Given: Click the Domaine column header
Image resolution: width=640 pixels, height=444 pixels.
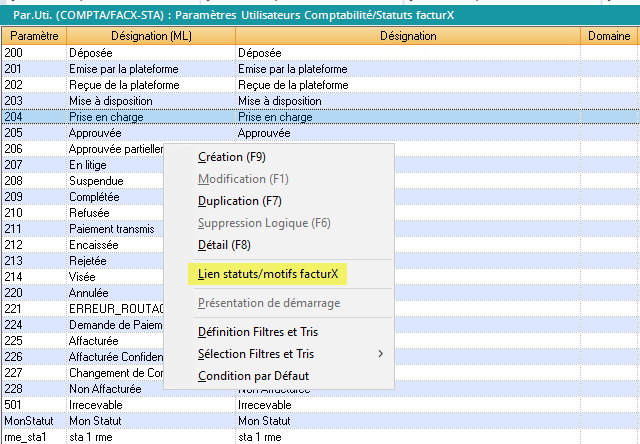Looking at the screenshot, I should click(609, 36).
